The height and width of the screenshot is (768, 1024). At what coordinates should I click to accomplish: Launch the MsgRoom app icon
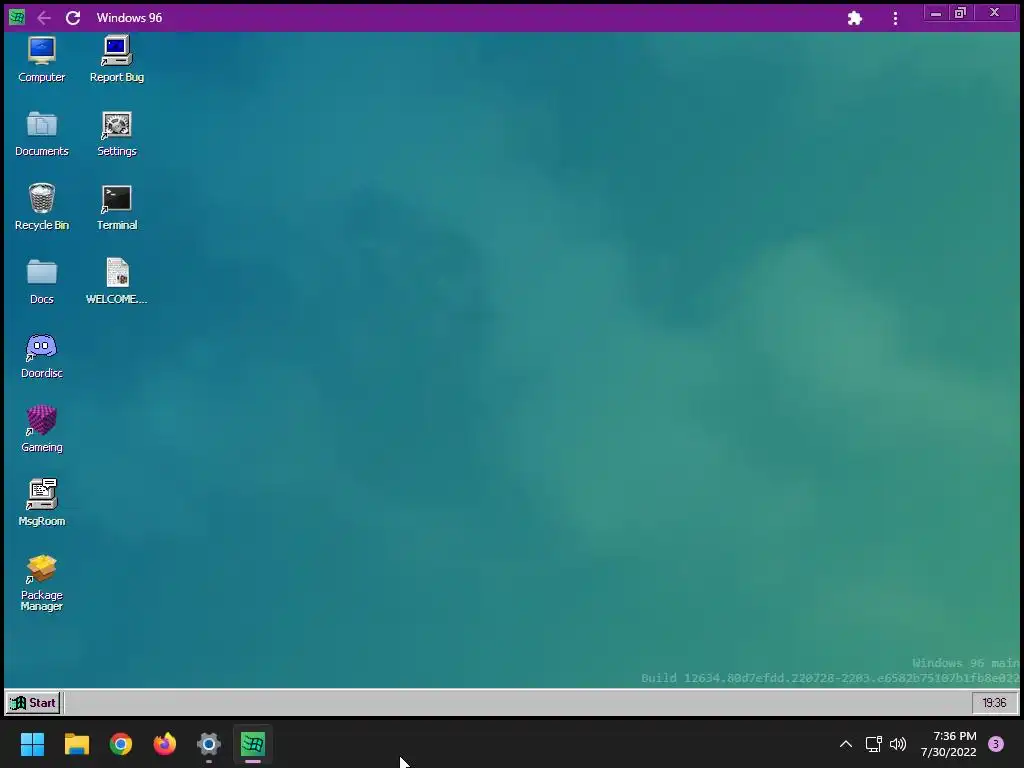pyautogui.click(x=41, y=504)
